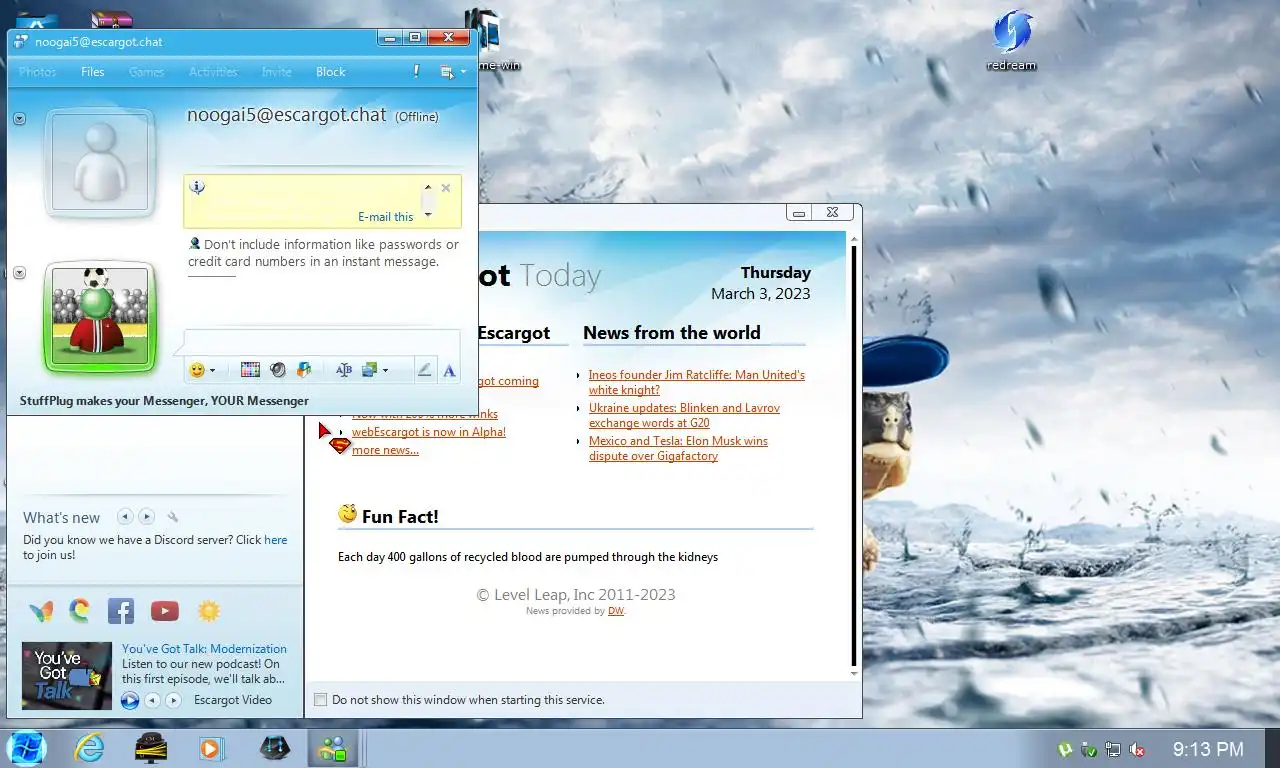This screenshot has height=768, width=1280.
Task: Open the redream desktop shortcut
Action: (x=1012, y=41)
